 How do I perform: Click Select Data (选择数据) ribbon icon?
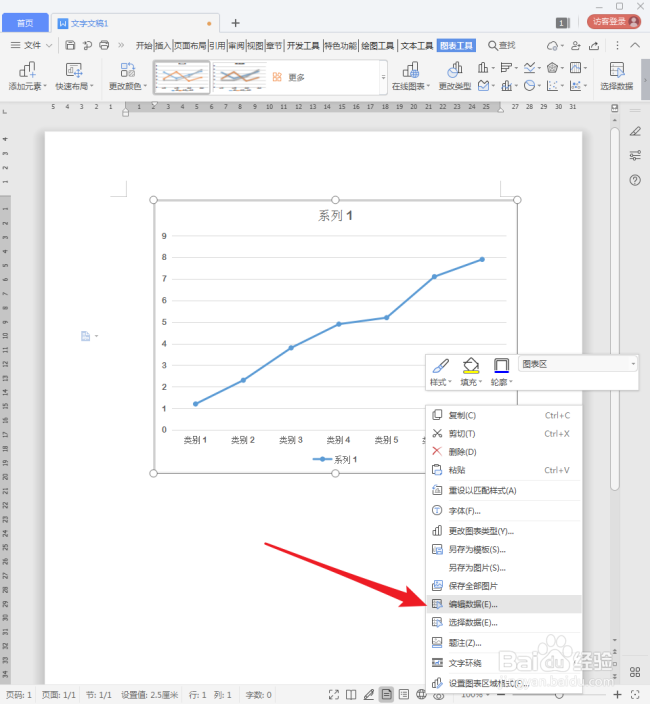point(617,76)
